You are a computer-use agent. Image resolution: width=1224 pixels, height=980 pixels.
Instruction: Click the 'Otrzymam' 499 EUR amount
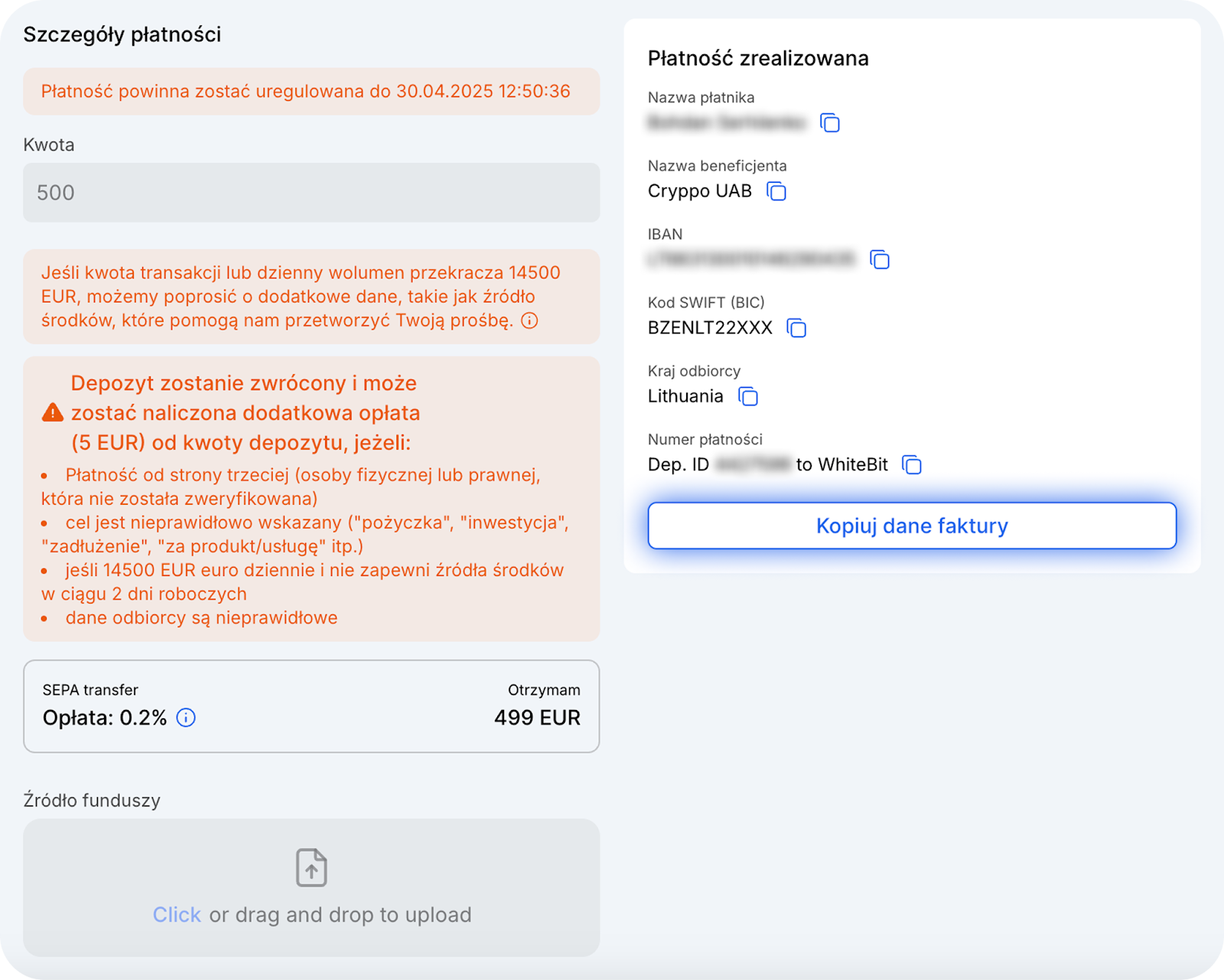(537, 718)
